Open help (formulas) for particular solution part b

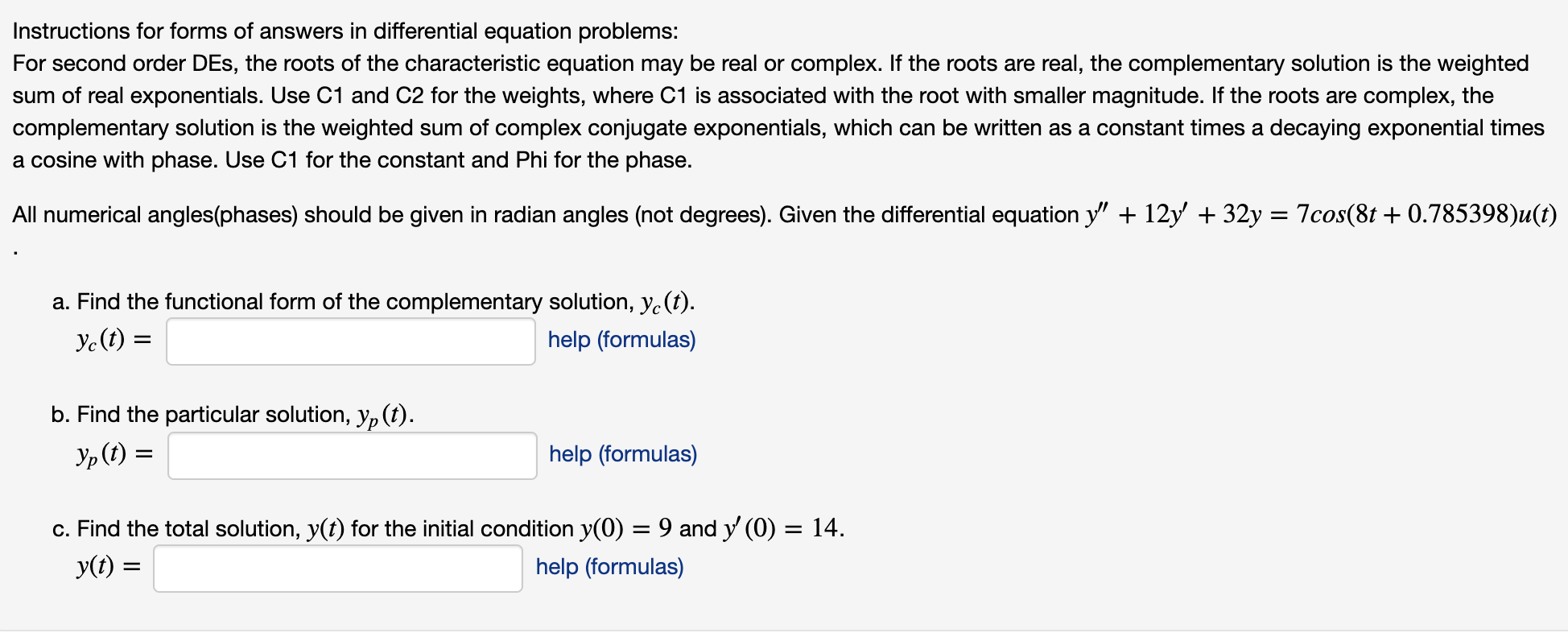pyautogui.click(x=621, y=454)
